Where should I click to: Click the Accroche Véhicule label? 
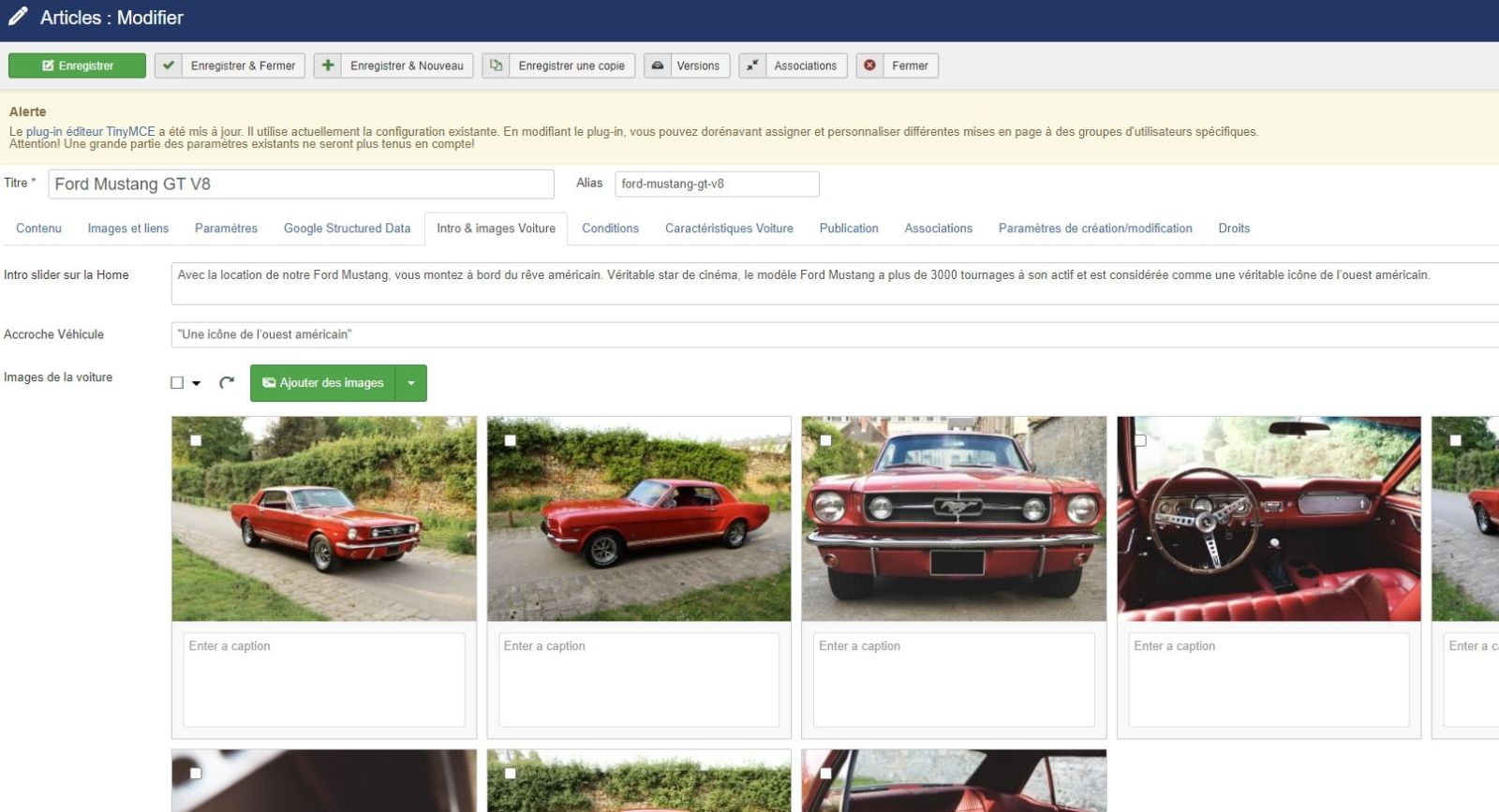(53, 334)
